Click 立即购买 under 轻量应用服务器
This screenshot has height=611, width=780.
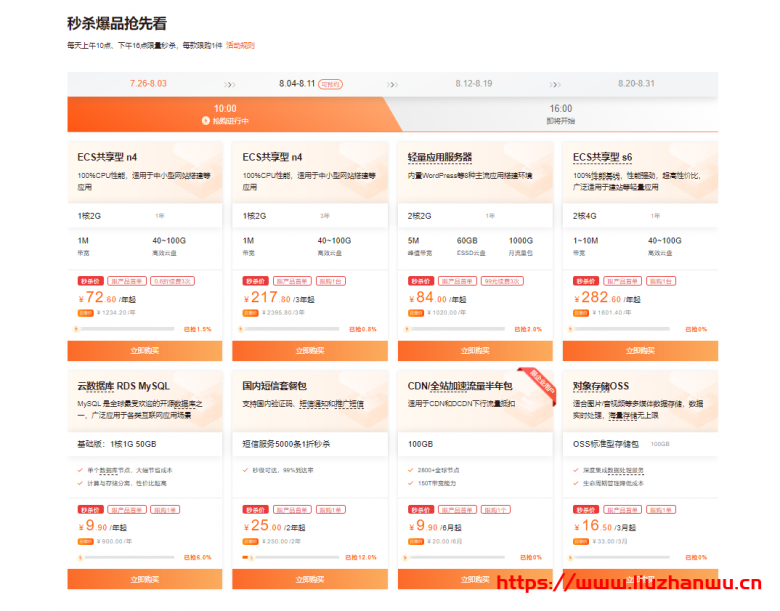474,350
